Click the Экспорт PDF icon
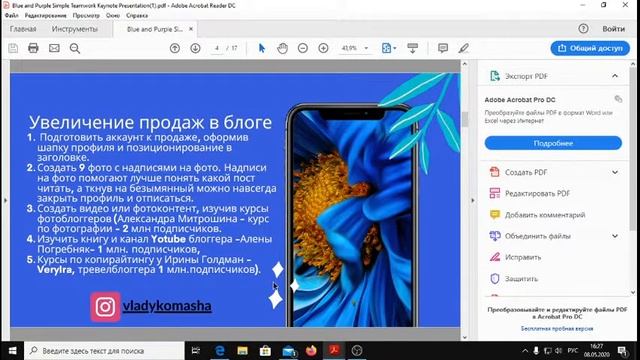The width and height of the screenshot is (640, 360). coord(495,76)
